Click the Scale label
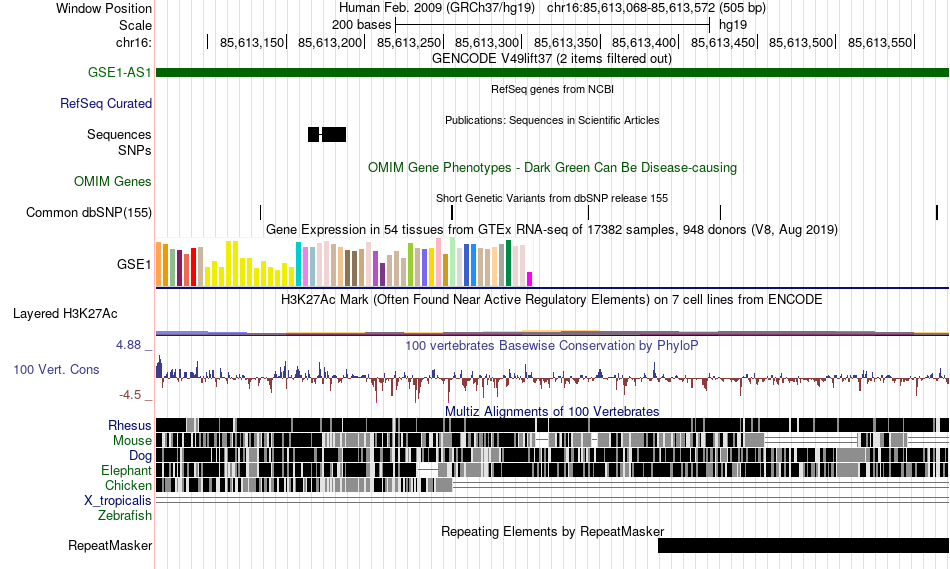This screenshot has width=950, height=569. pos(135,25)
